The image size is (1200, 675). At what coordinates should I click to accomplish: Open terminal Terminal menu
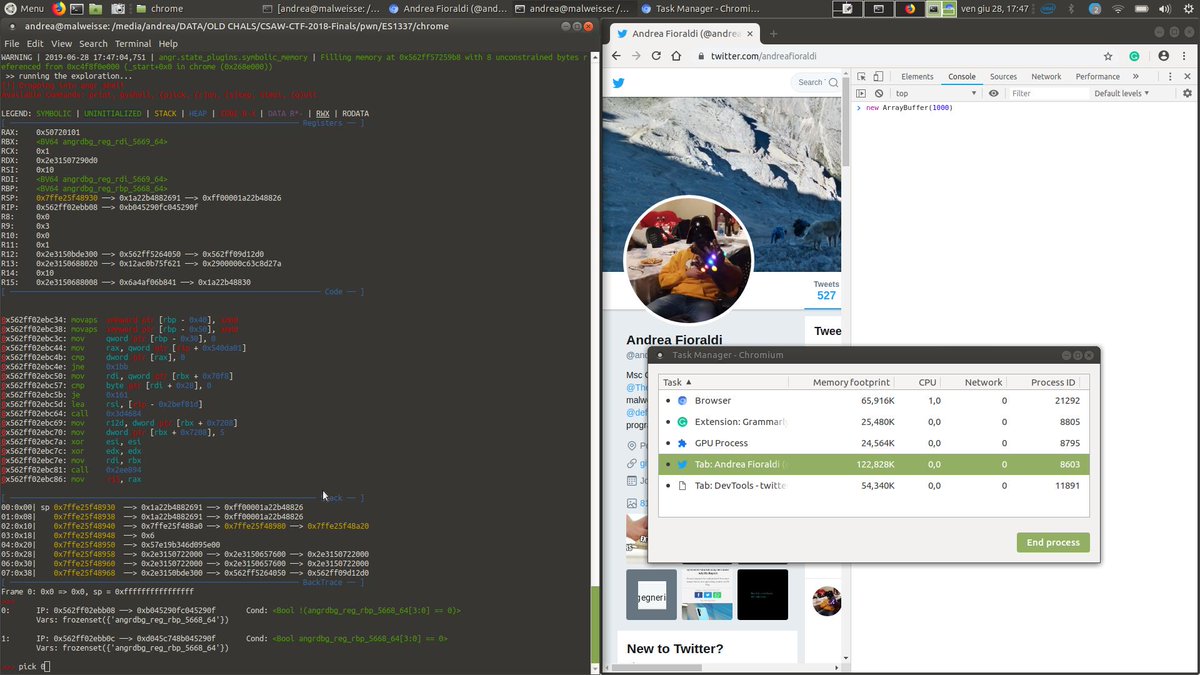pos(132,44)
